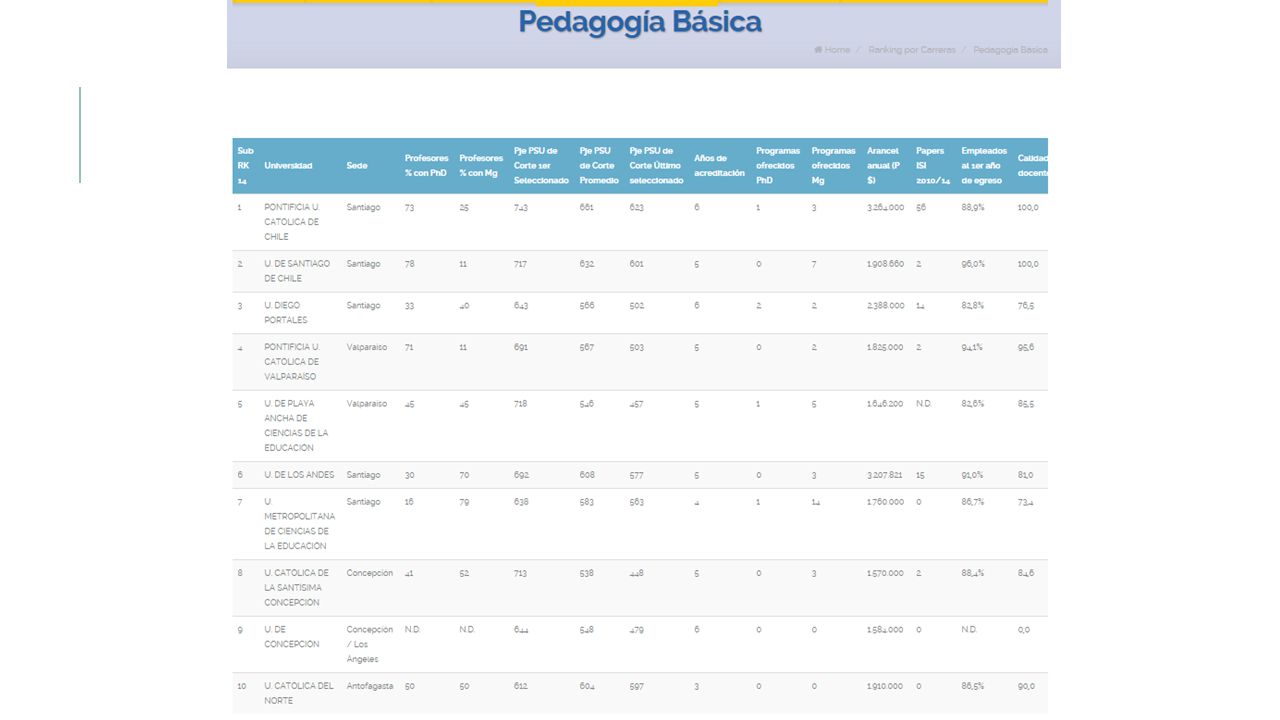The width and height of the screenshot is (1280, 720).
Task: Sort by the Universidad column header
Action: (288, 165)
